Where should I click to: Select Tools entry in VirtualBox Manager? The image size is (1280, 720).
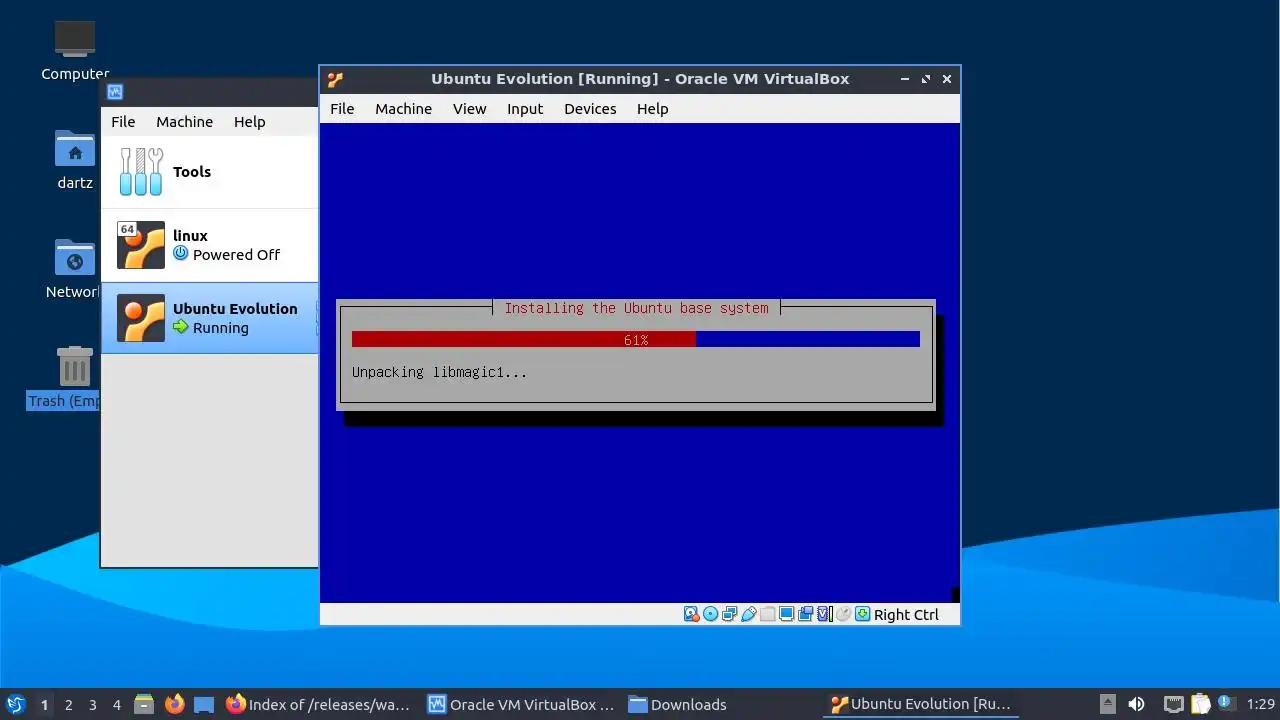pyautogui.click(x=210, y=172)
